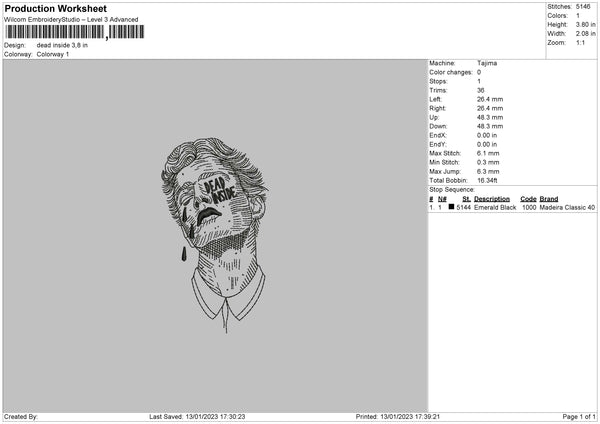Click stitch count '5144' in stop sequence
The image size is (600, 424).
tap(463, 207)
